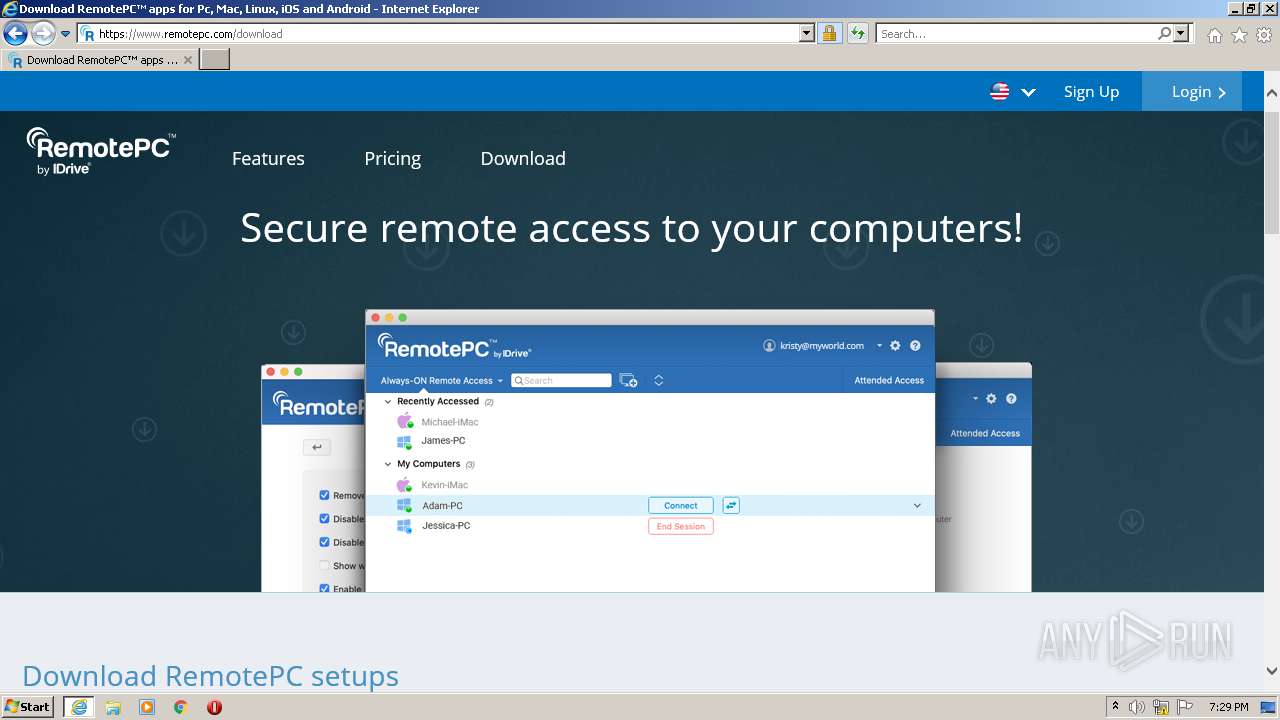Click the Search field in RemotePC app window
The height and width of the screenshot is (720, 1280).
click(561, 380)
